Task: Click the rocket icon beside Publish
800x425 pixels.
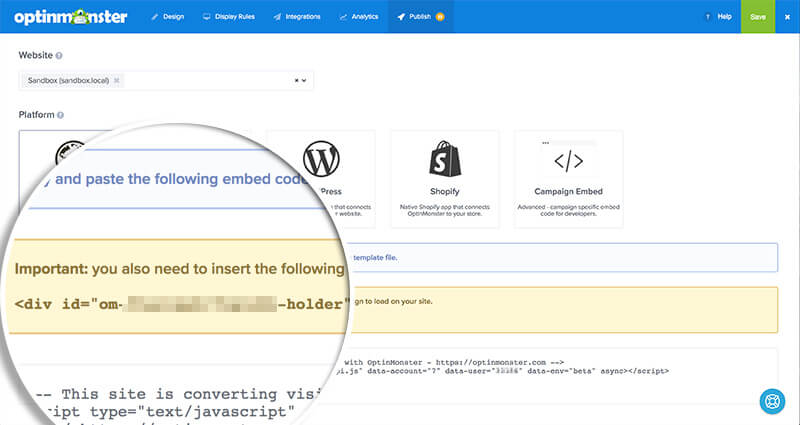Action: pyautogui.click(x=402, y=17)
